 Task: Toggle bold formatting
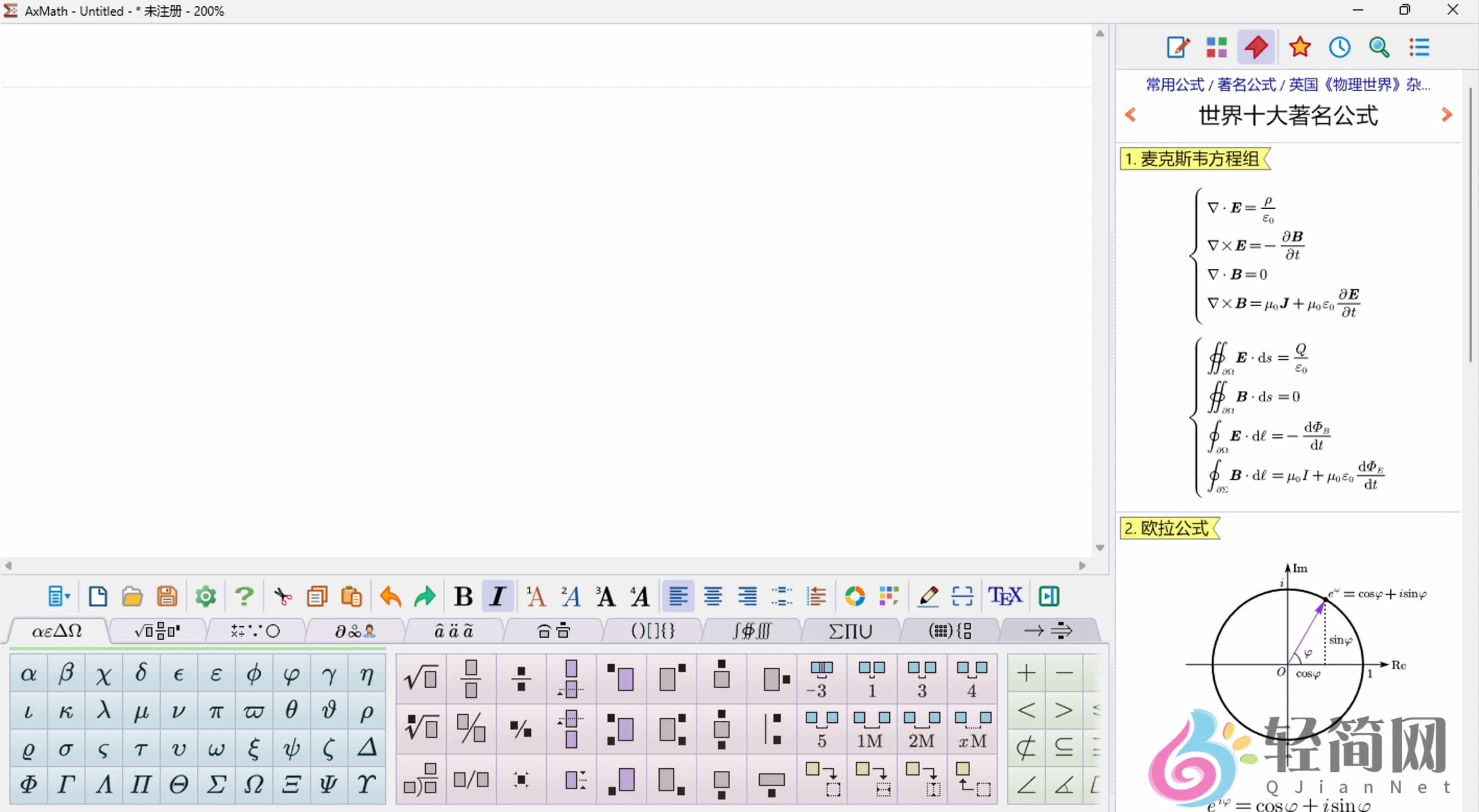[x=463, y=596]
